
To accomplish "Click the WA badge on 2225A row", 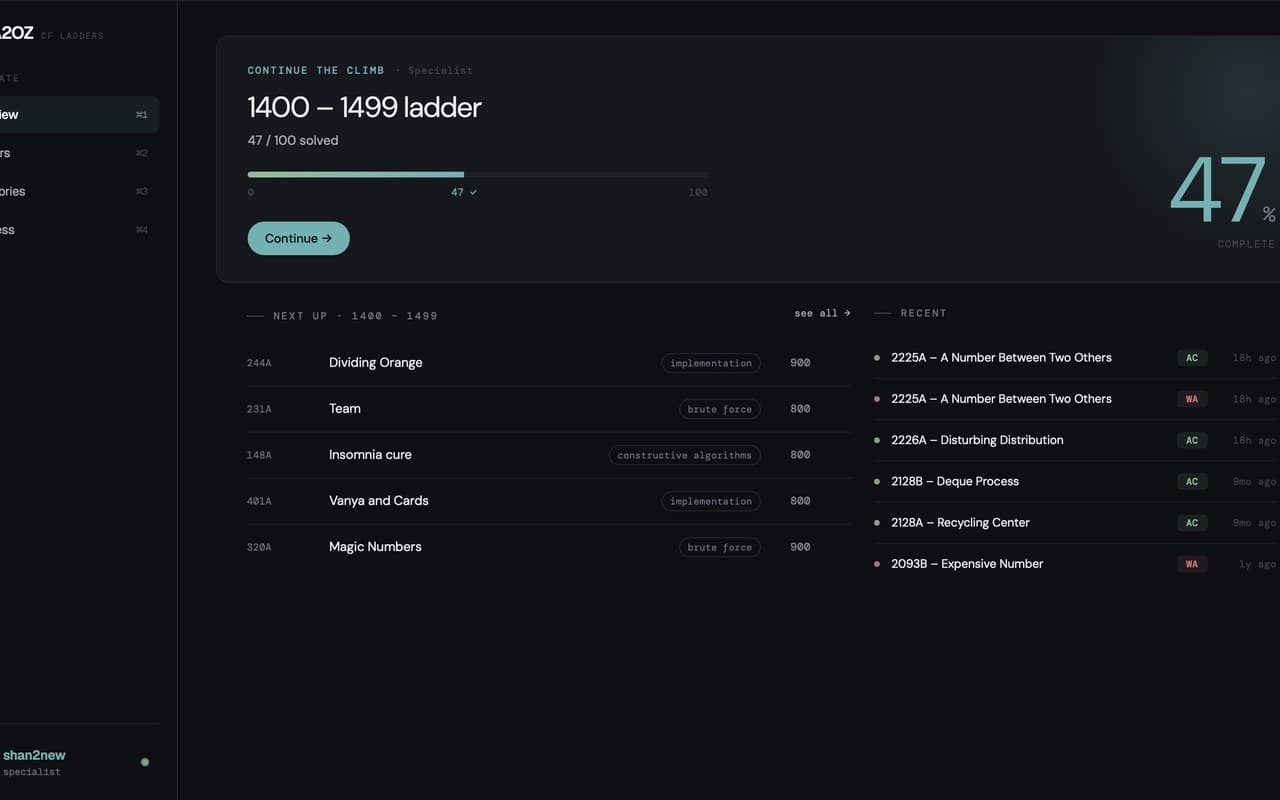I will (1192, 399).
